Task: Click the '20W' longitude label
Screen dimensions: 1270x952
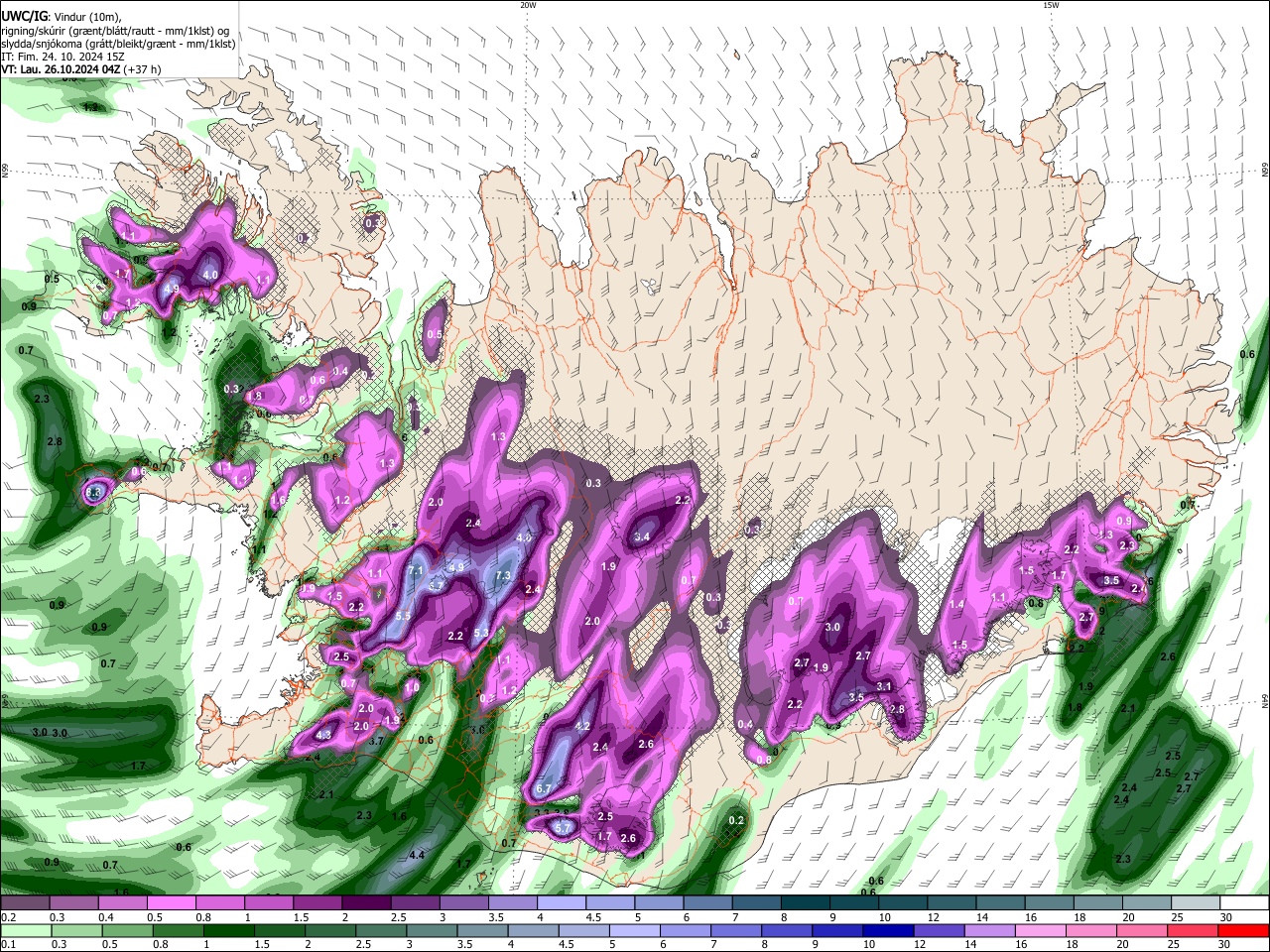Action: (528, 5)
